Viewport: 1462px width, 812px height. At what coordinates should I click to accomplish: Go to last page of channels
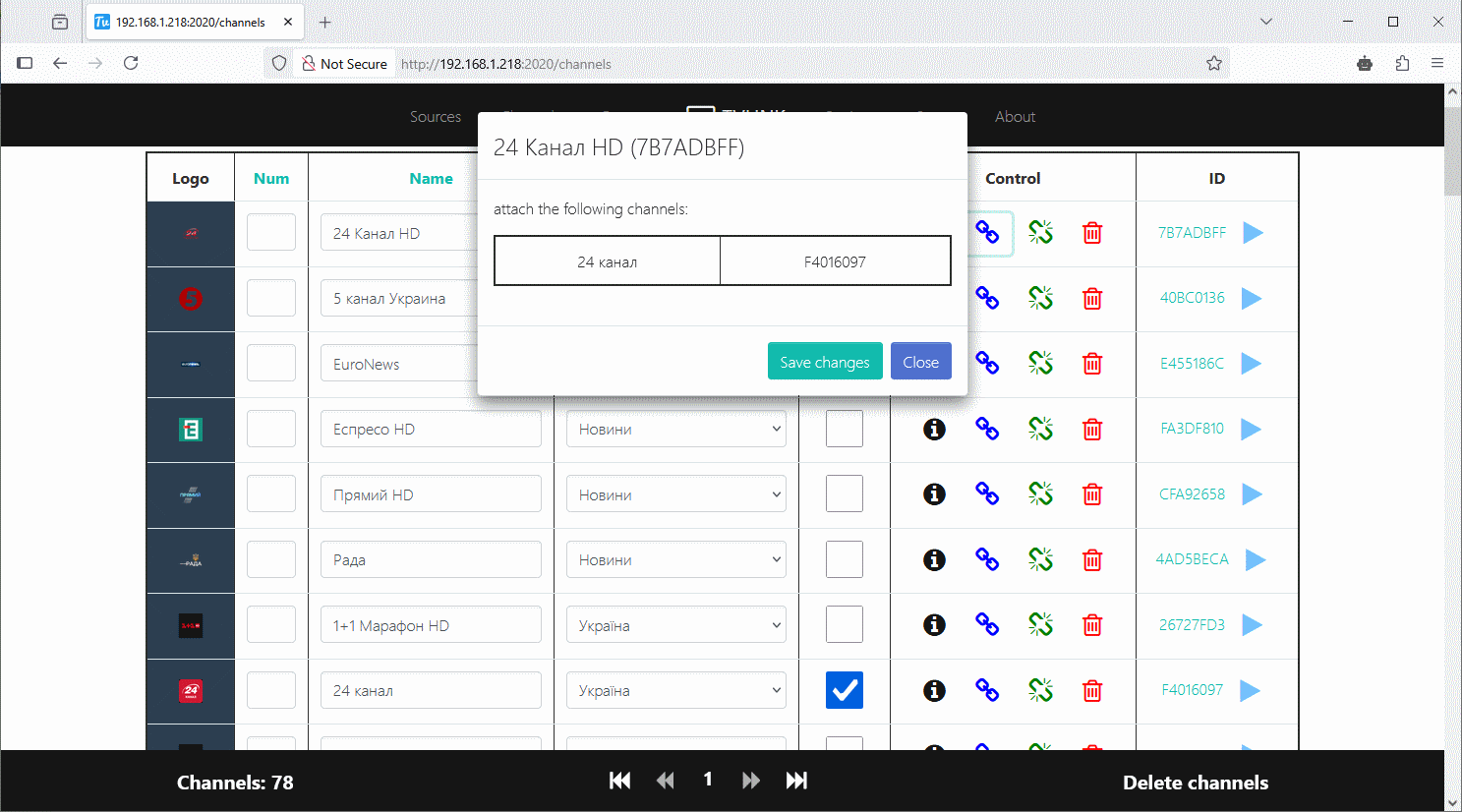[796, 781]
